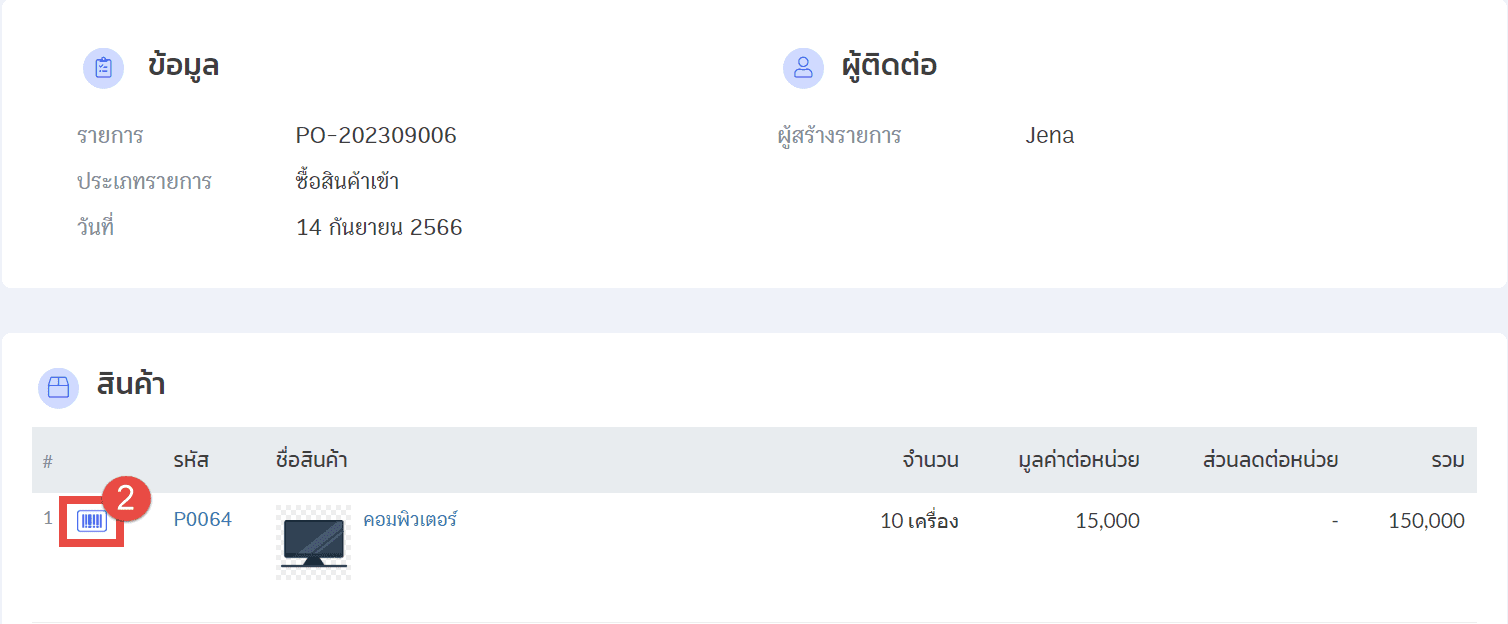This screenshot has width=1508, height=624.
Task: Click the person icon beside ผู้ติดต่อ
Action: pos(803,68)
